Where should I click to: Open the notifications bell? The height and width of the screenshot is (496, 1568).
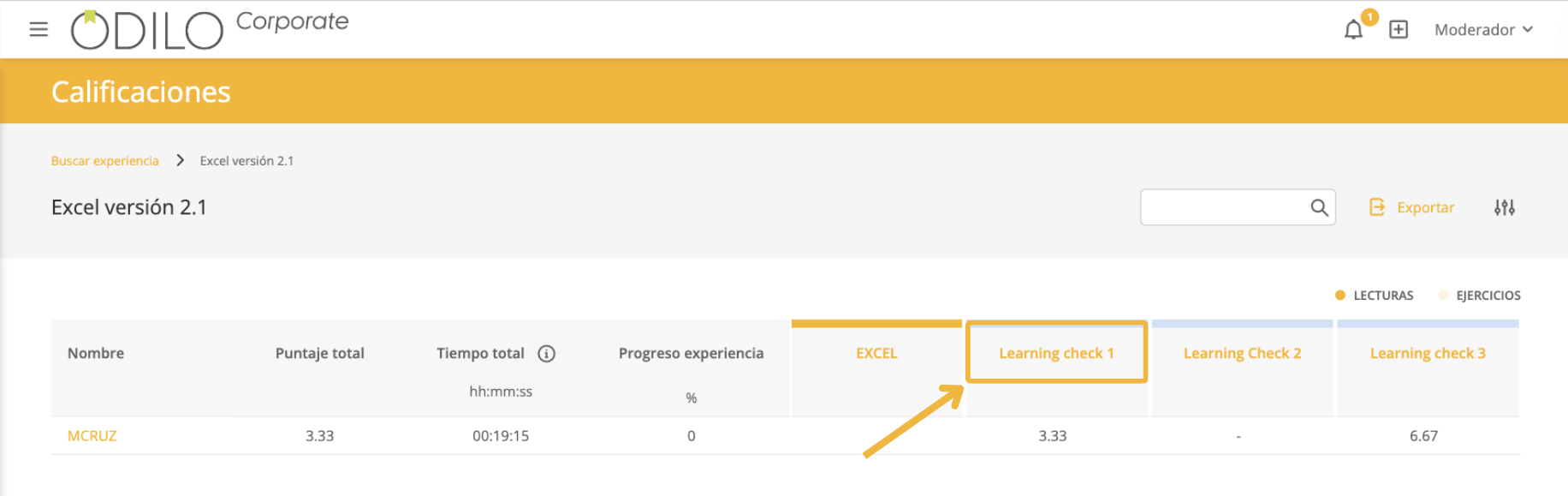click(x=1353, y=30)
